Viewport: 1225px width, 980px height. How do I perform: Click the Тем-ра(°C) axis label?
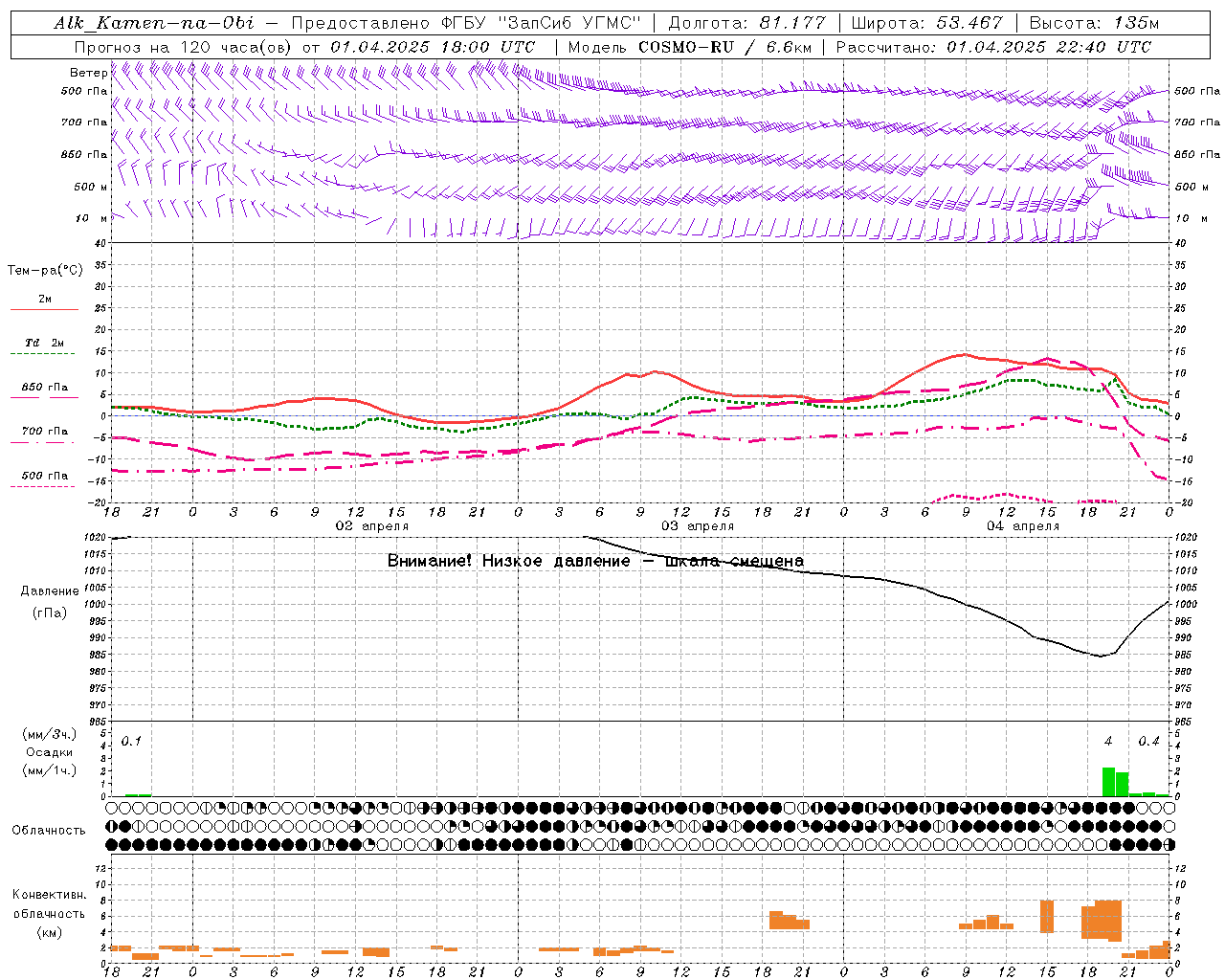45,271
